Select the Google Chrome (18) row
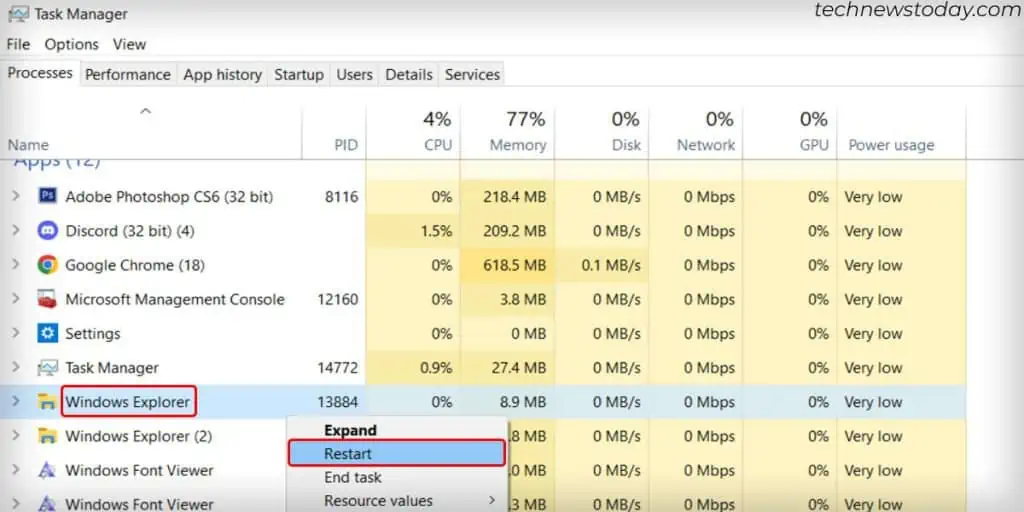Image resolution: width=1024 pixels, height=512 pixels. 483,264
